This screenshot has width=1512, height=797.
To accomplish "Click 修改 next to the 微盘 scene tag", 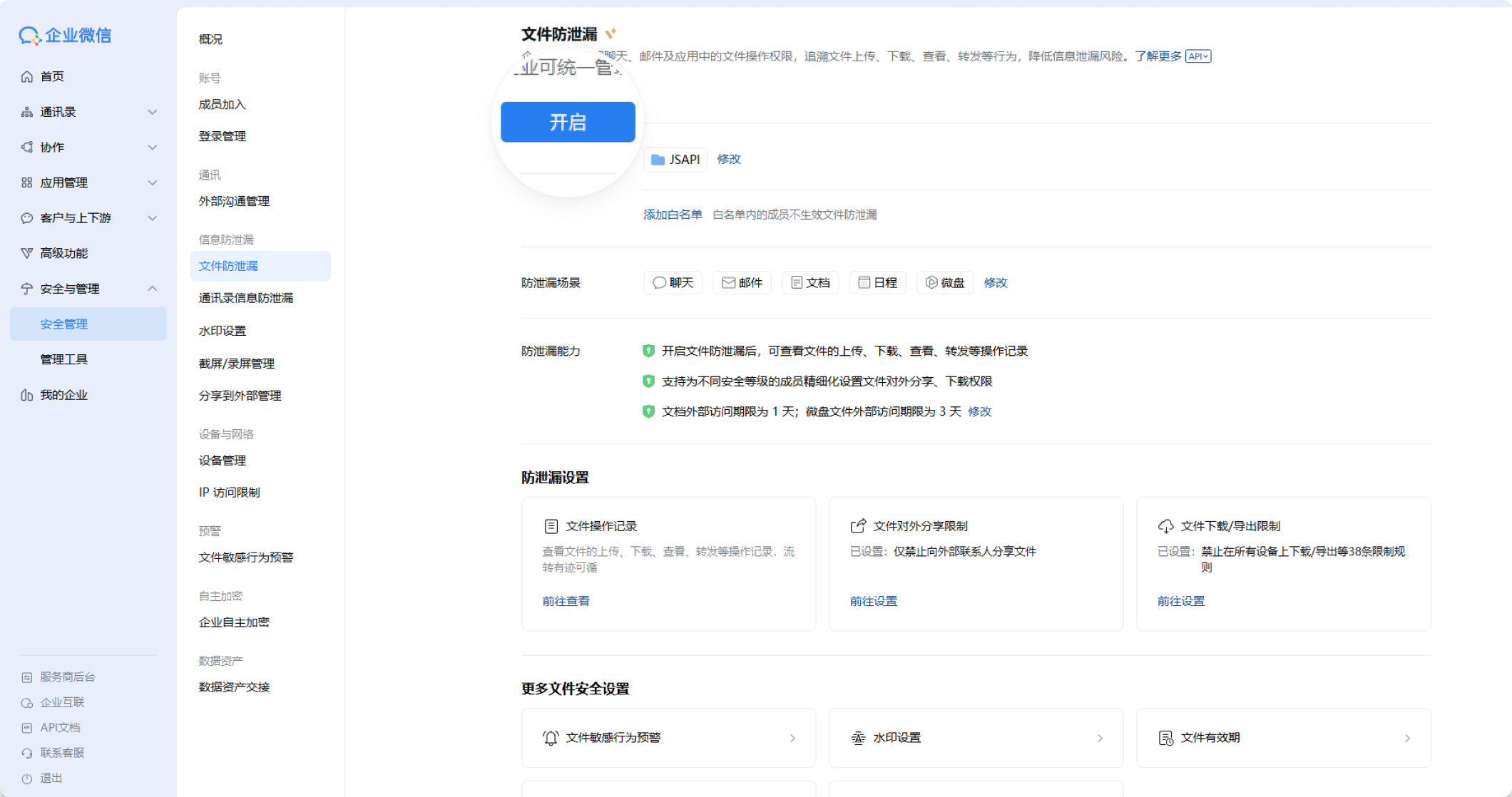I will tap(996, 283).
